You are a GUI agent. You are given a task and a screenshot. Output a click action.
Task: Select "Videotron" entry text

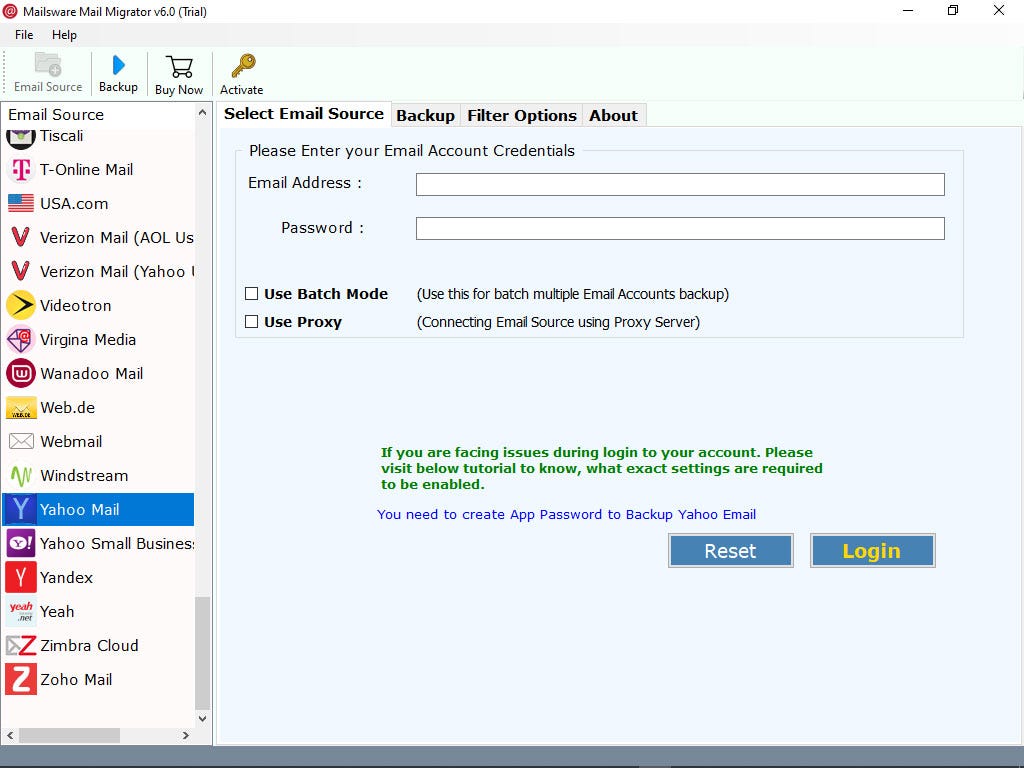click(x=76, y=306)
